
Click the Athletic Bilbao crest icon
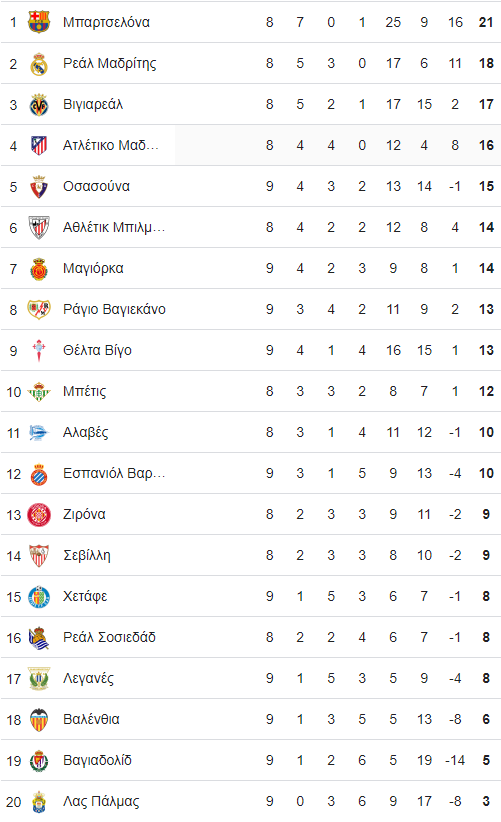(39, 228)
